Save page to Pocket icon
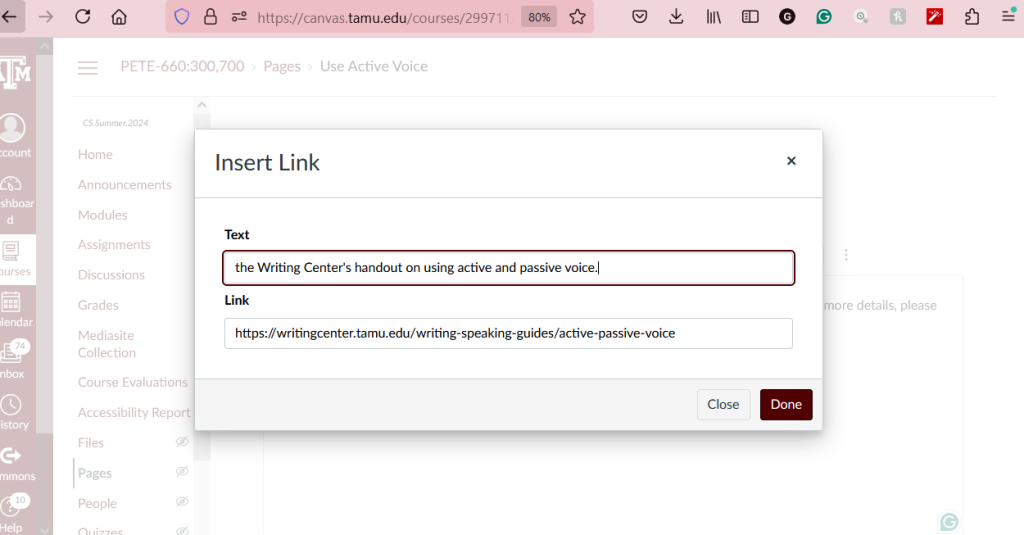Screen dimensions: 1024x535 click(x=639, y=17)
